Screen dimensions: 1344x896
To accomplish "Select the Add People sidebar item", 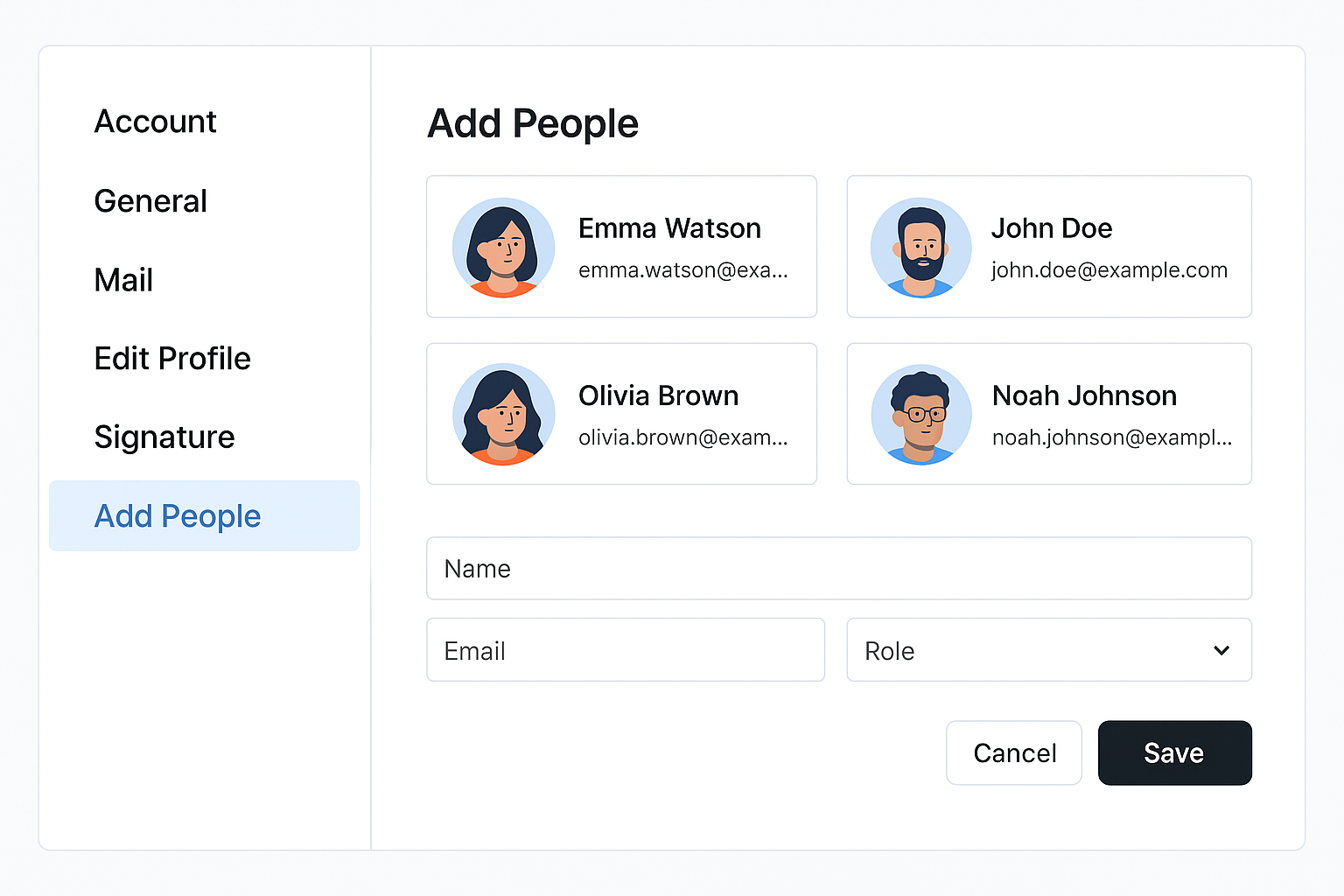I will point(178,516).
